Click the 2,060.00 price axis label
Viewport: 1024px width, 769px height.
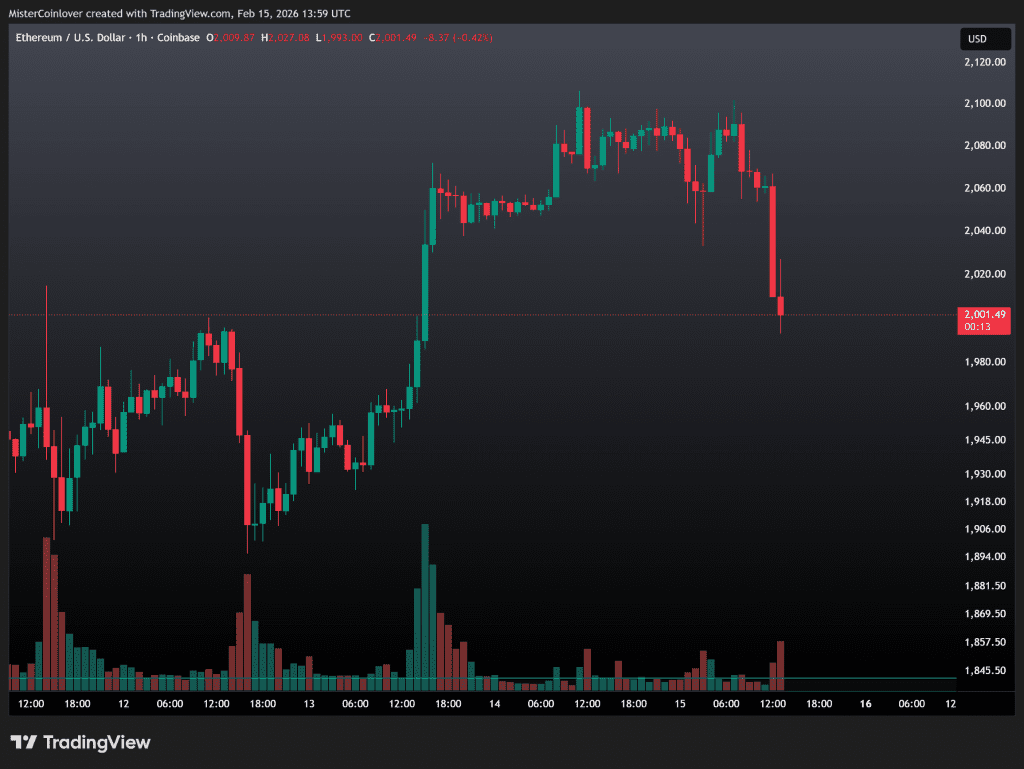(x=984, y=188)
